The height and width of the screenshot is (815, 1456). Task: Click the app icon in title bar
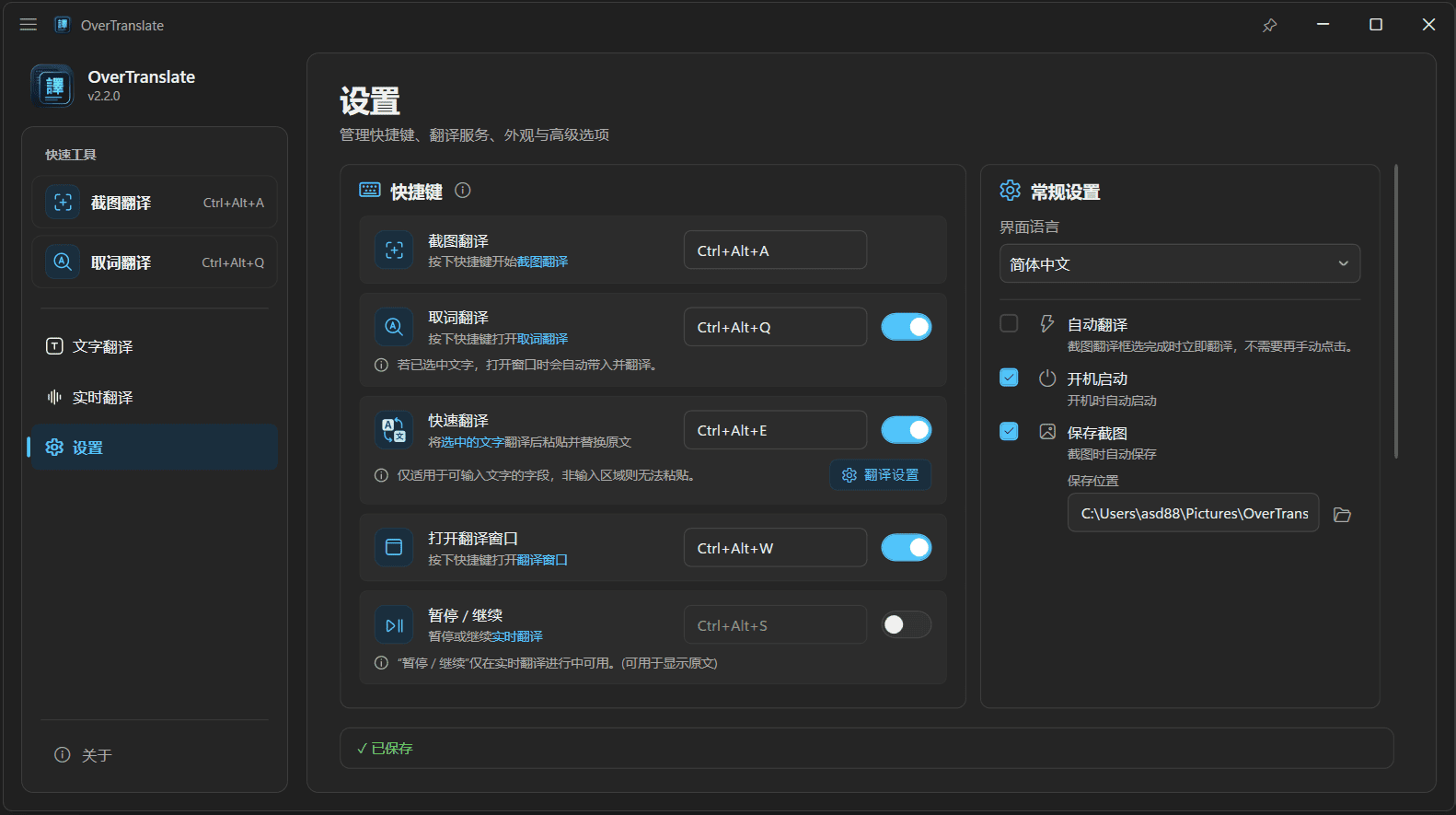click(63, 25)
